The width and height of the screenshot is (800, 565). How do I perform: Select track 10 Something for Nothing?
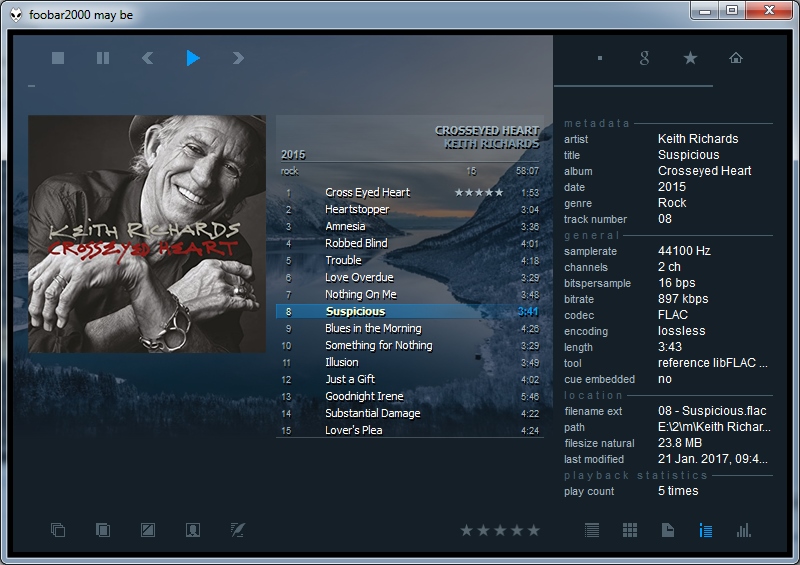tap(410, 346)
